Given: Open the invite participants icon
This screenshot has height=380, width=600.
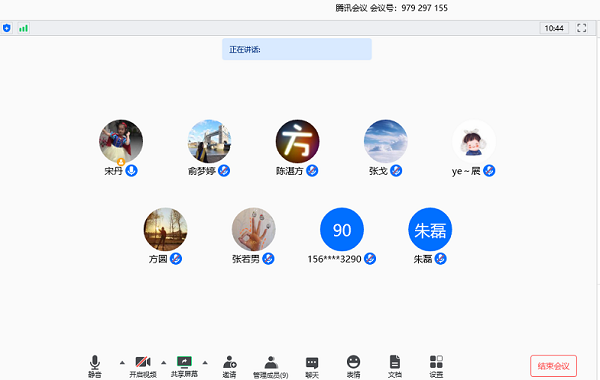Looking at the screenshot, I should (230, 362).
